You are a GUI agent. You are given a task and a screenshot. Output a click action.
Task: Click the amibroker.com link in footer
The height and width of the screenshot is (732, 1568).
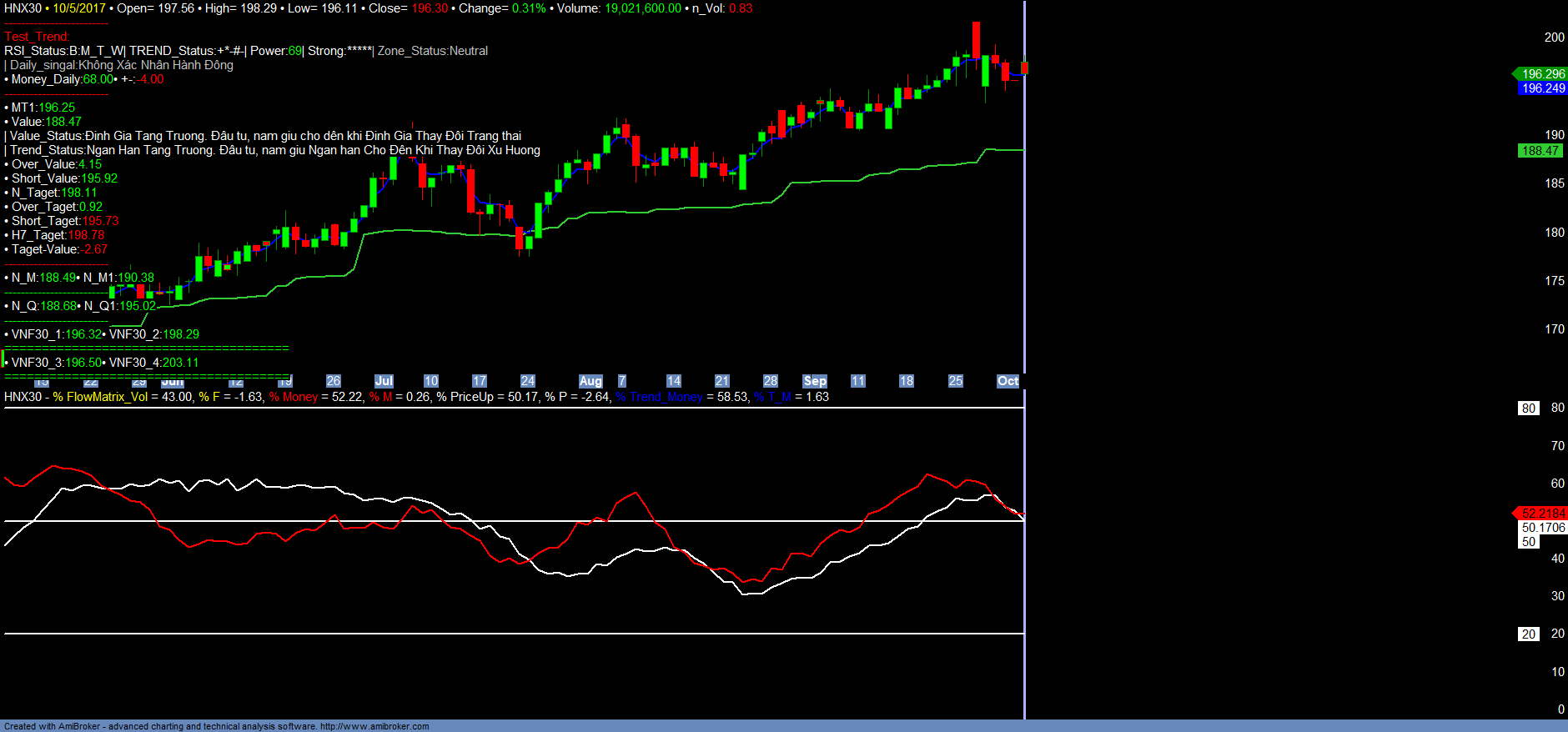(374, 726)
